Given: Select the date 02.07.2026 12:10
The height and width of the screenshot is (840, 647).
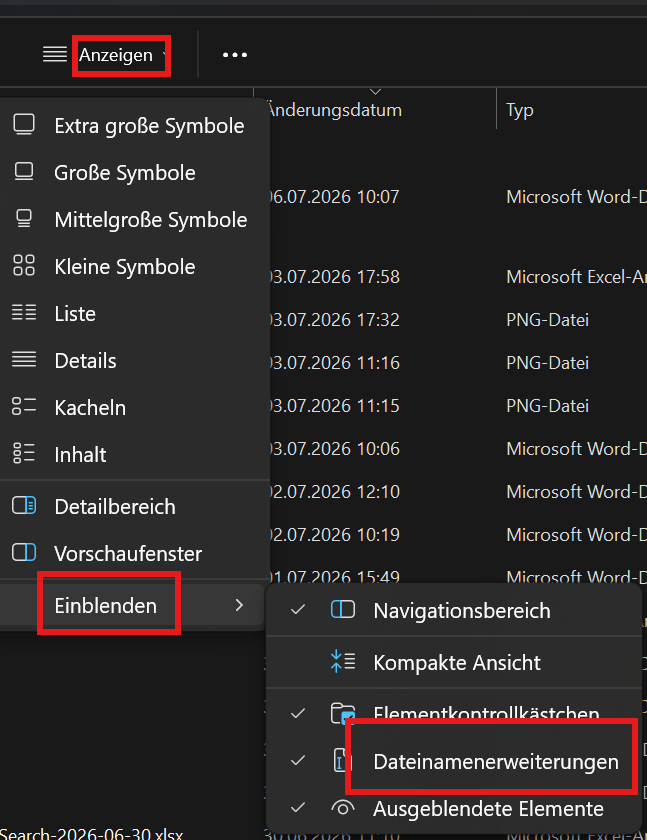Looking at the screenshot, I should (334, 492).
